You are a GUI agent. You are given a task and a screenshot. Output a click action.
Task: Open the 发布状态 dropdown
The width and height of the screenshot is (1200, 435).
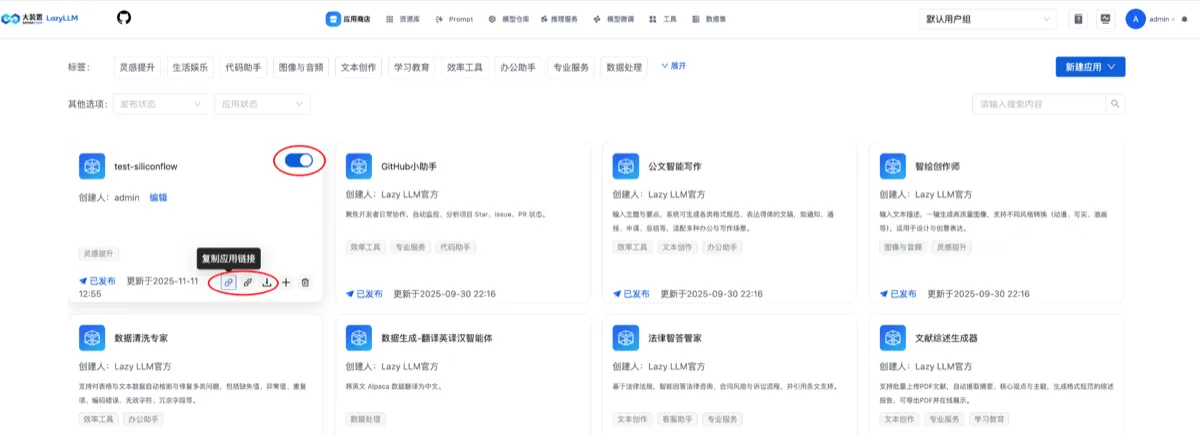pyautogui.click(x=160, y=104)
